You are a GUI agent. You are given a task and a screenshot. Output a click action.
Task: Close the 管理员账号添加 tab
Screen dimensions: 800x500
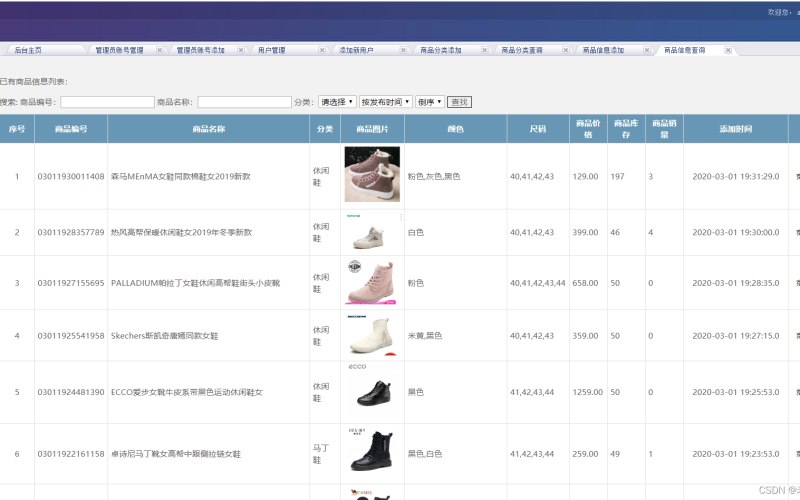241,50
